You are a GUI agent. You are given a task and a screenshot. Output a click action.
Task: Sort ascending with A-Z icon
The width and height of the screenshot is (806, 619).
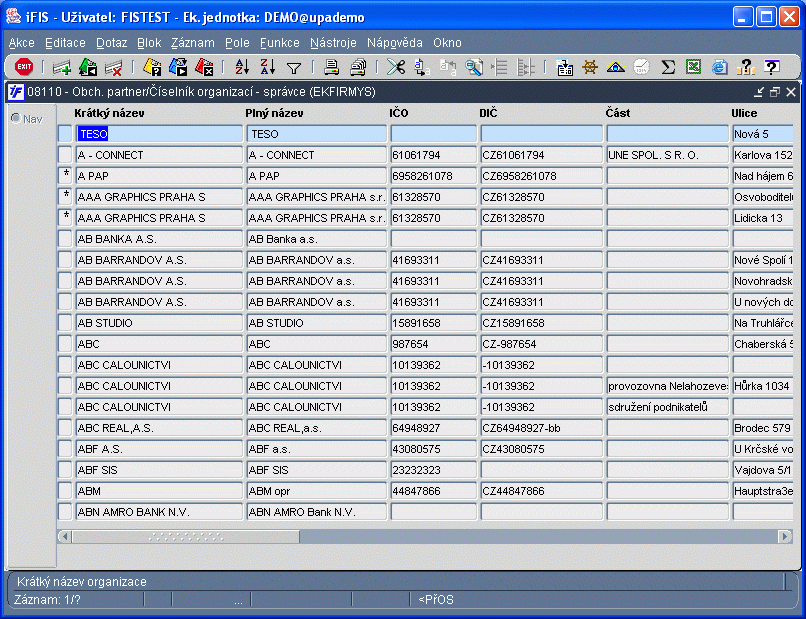coord(242,67)
